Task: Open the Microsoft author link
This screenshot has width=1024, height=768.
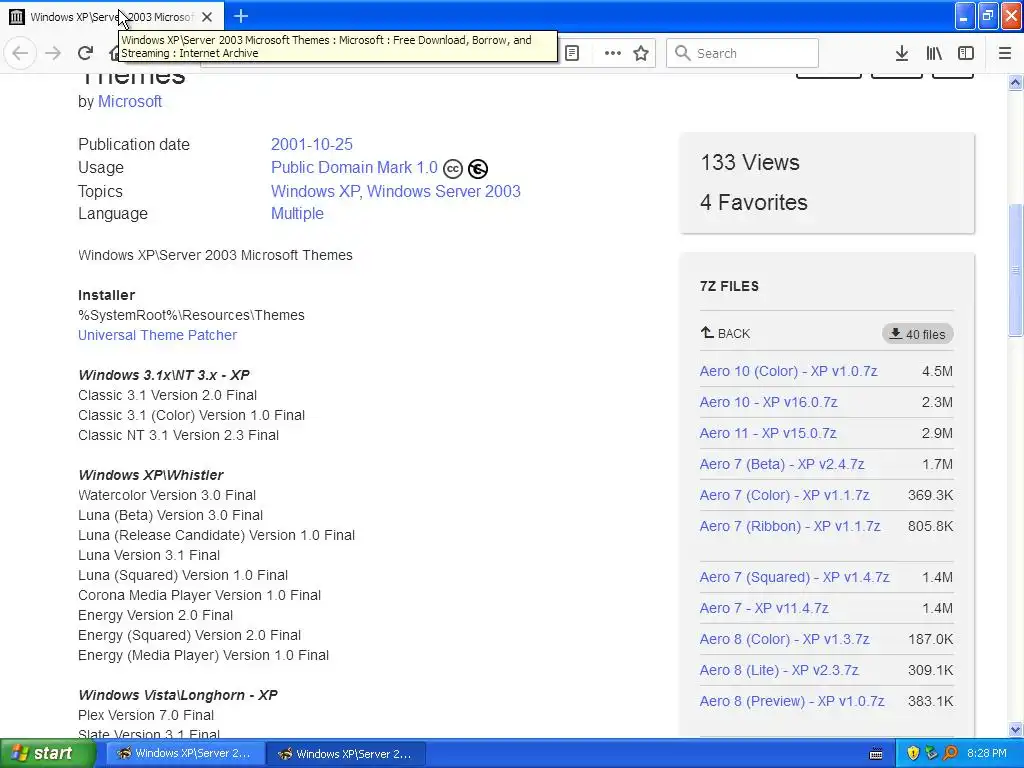Action: 130,101
